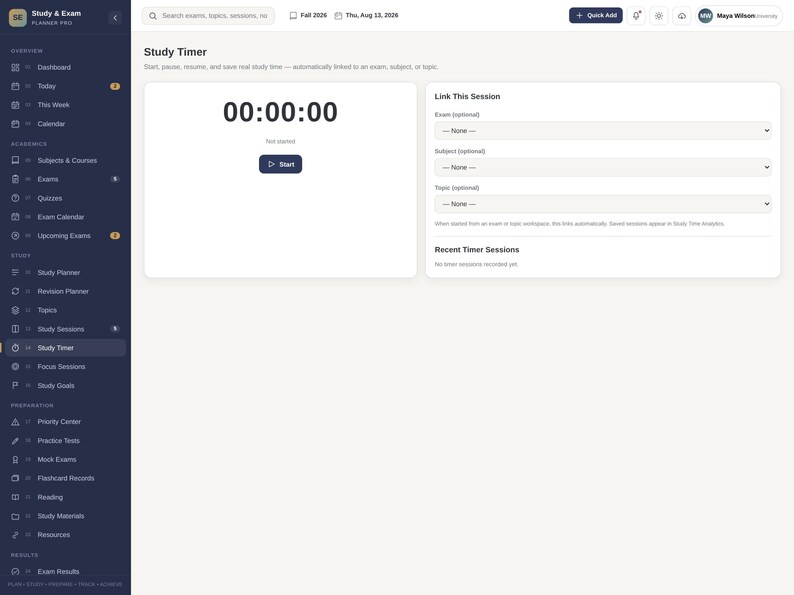Click the Today badge showing 2
This screenshot has width=794, height=595.
click(115, 86)
